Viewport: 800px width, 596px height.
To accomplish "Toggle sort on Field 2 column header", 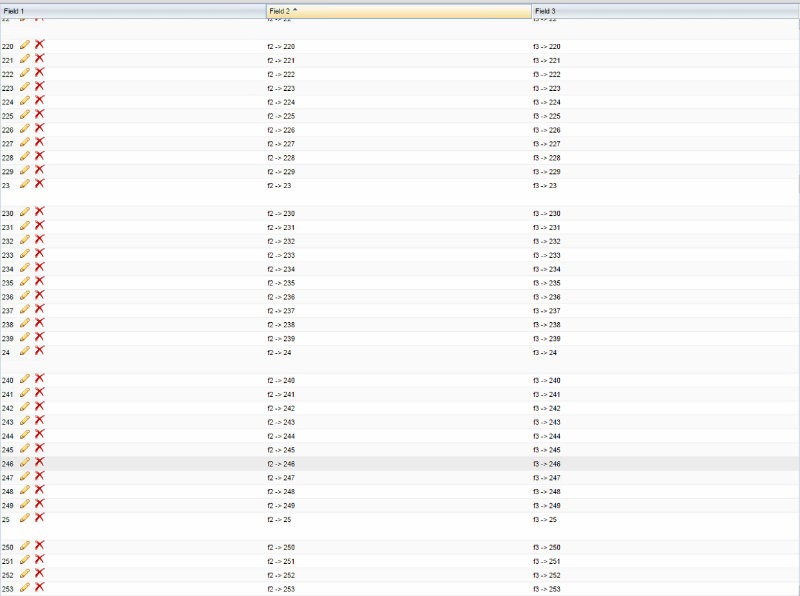I will [398, 11].
